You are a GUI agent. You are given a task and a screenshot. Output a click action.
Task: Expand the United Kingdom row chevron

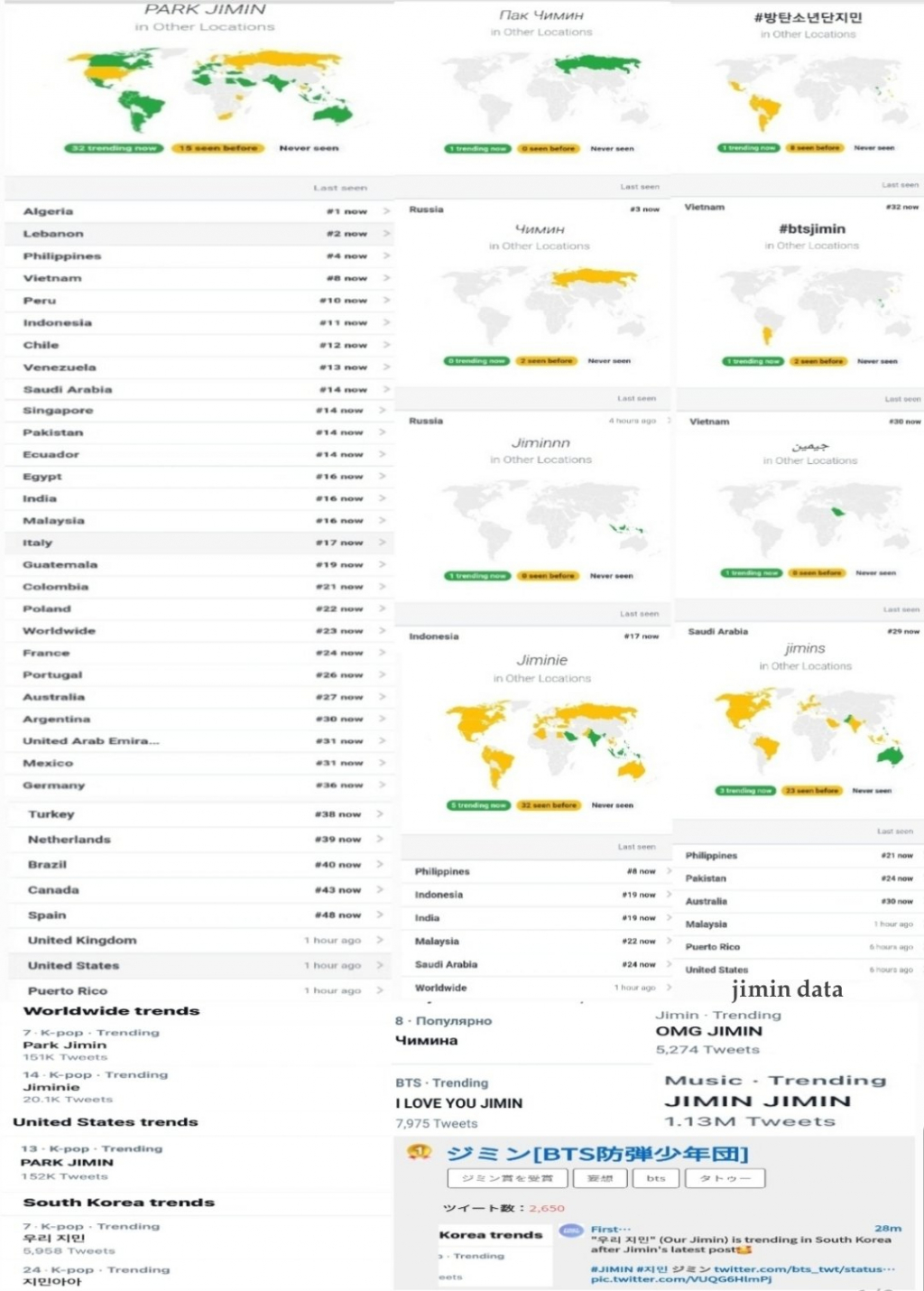click(x=381, y=941)
